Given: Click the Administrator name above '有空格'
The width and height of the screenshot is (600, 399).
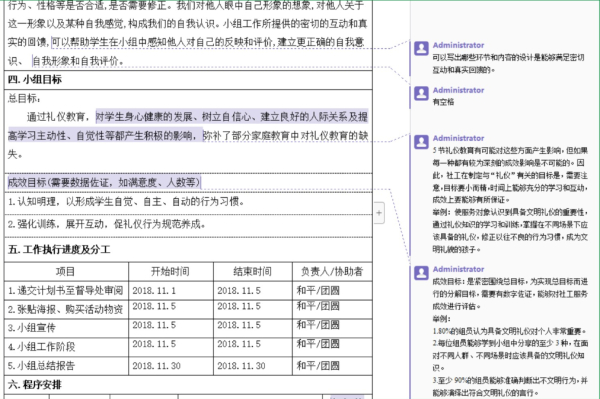Looking at the screenshot, I should coord(458,90).
